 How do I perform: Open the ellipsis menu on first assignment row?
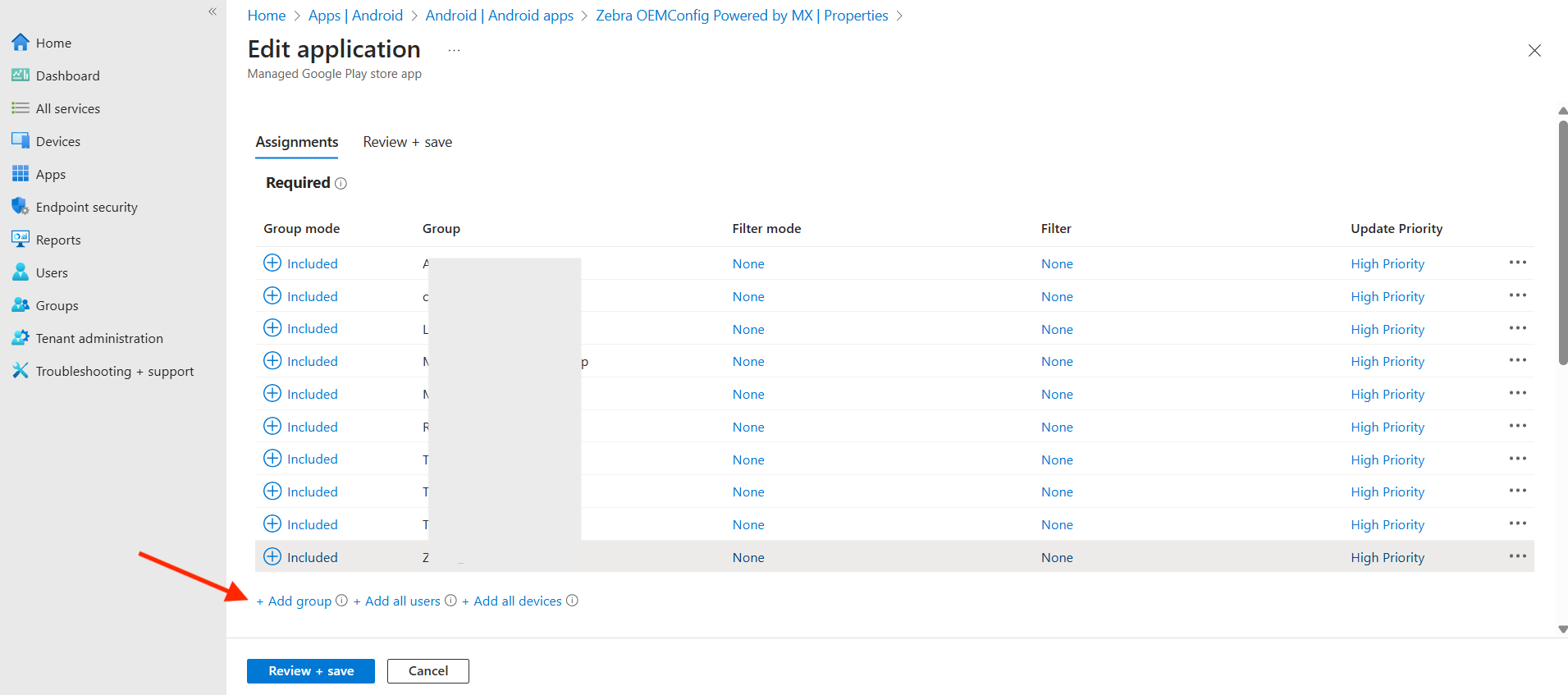(x=1517, y=263)
